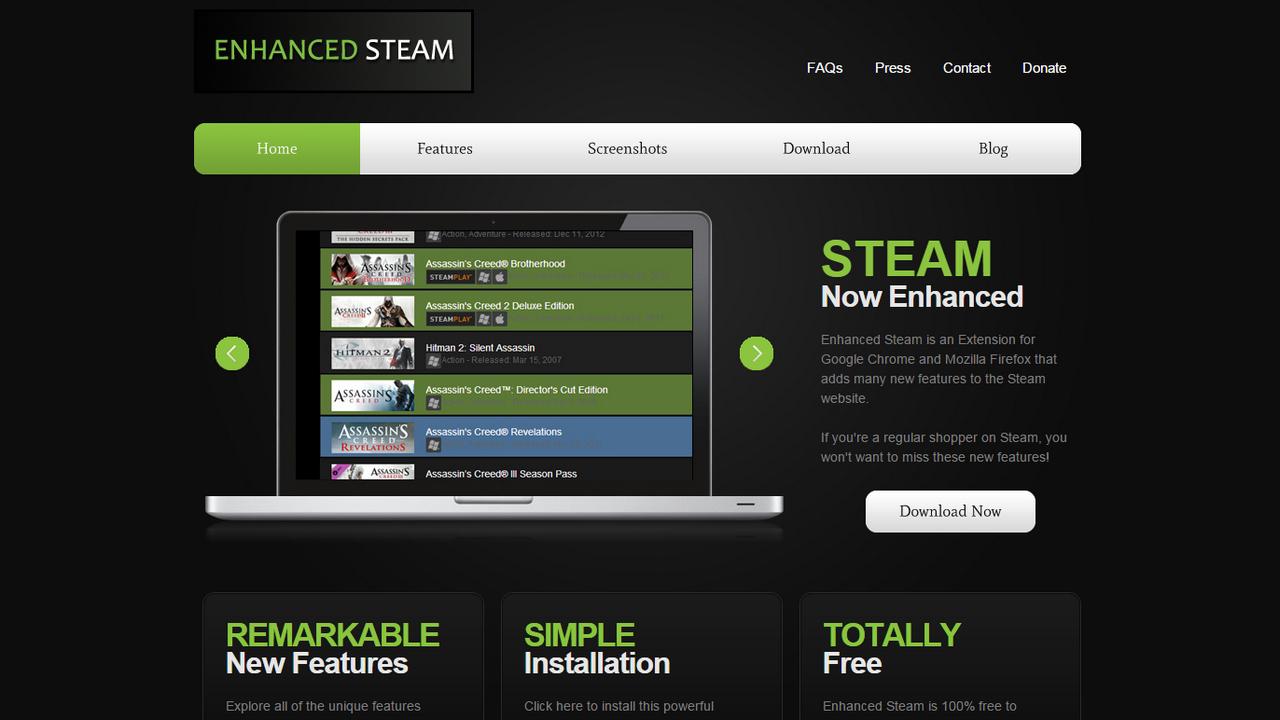Click the Simple Installation heading
The image size is (1280, 720).
(597, 649)
